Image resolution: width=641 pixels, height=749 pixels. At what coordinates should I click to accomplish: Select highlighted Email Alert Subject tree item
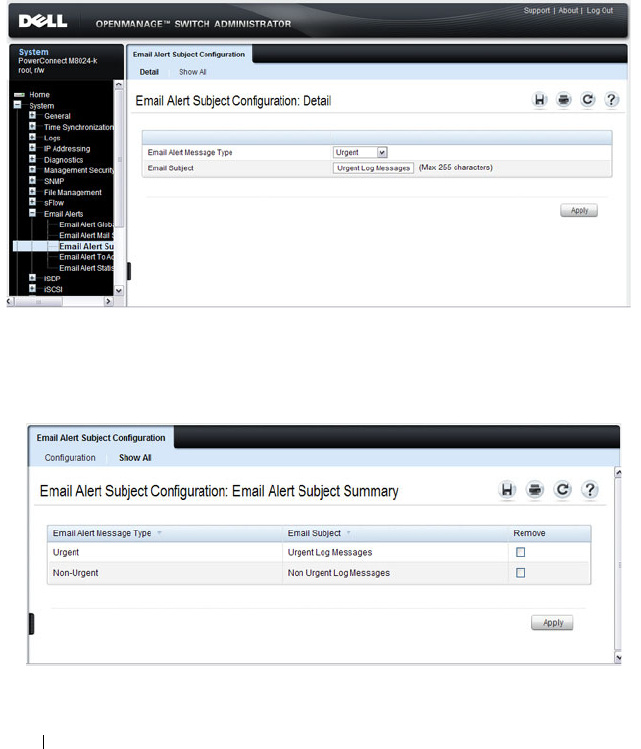[86, 246]
